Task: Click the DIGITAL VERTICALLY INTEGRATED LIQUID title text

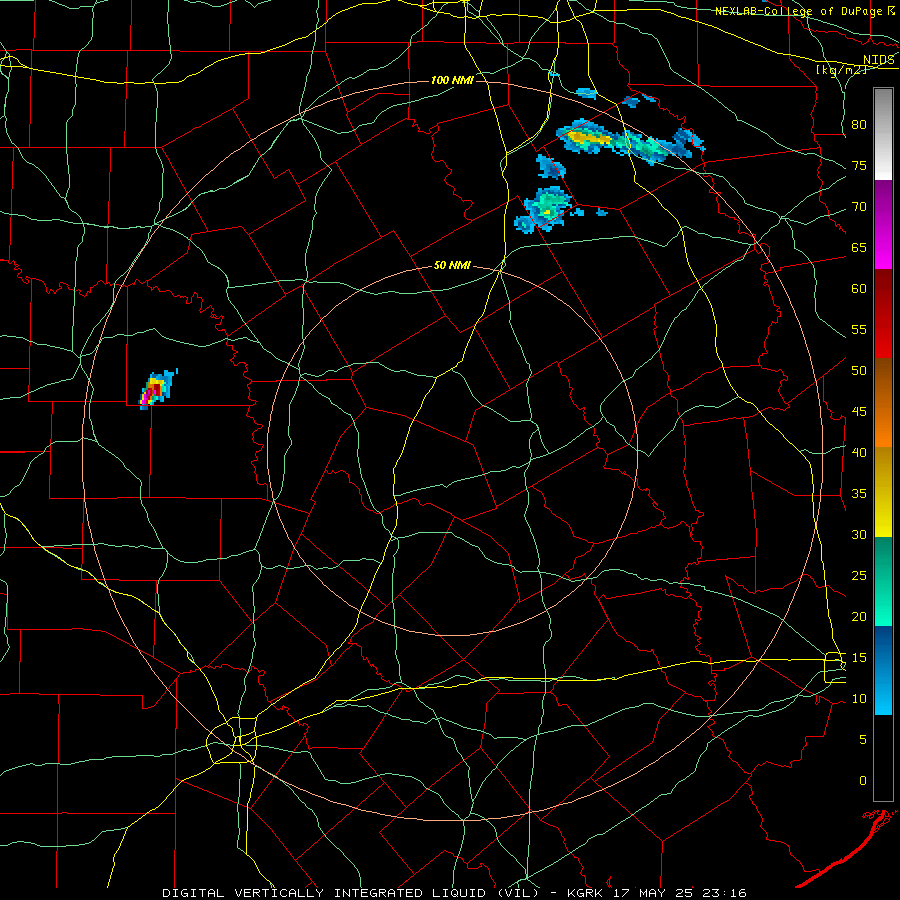Action: [x=350, y=893]
